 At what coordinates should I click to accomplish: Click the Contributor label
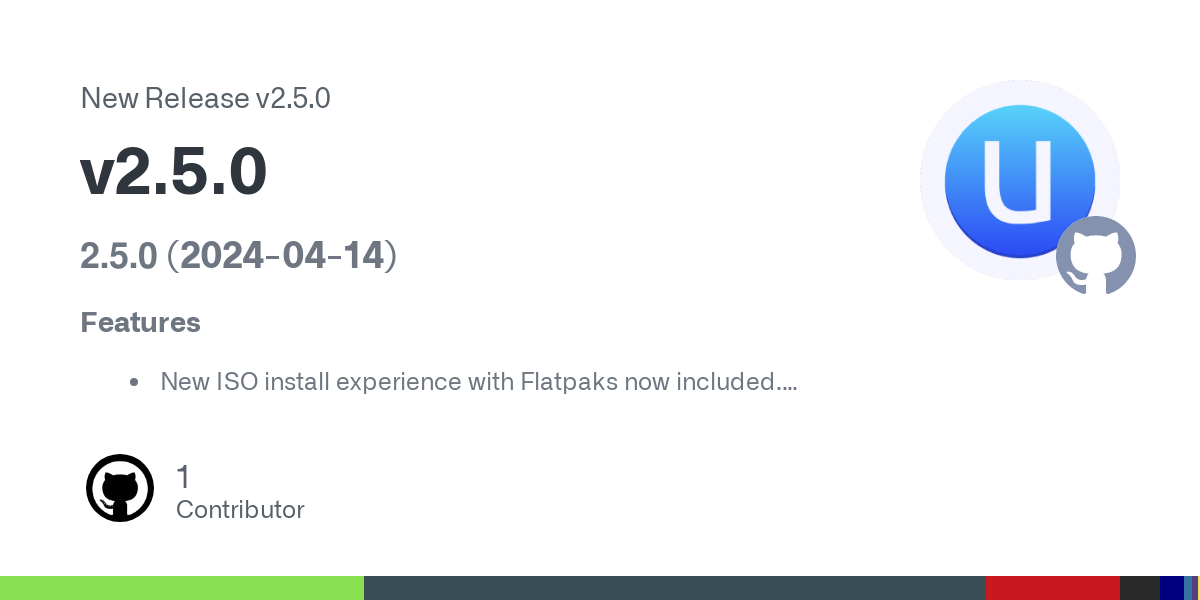click(x=240, y=510)
